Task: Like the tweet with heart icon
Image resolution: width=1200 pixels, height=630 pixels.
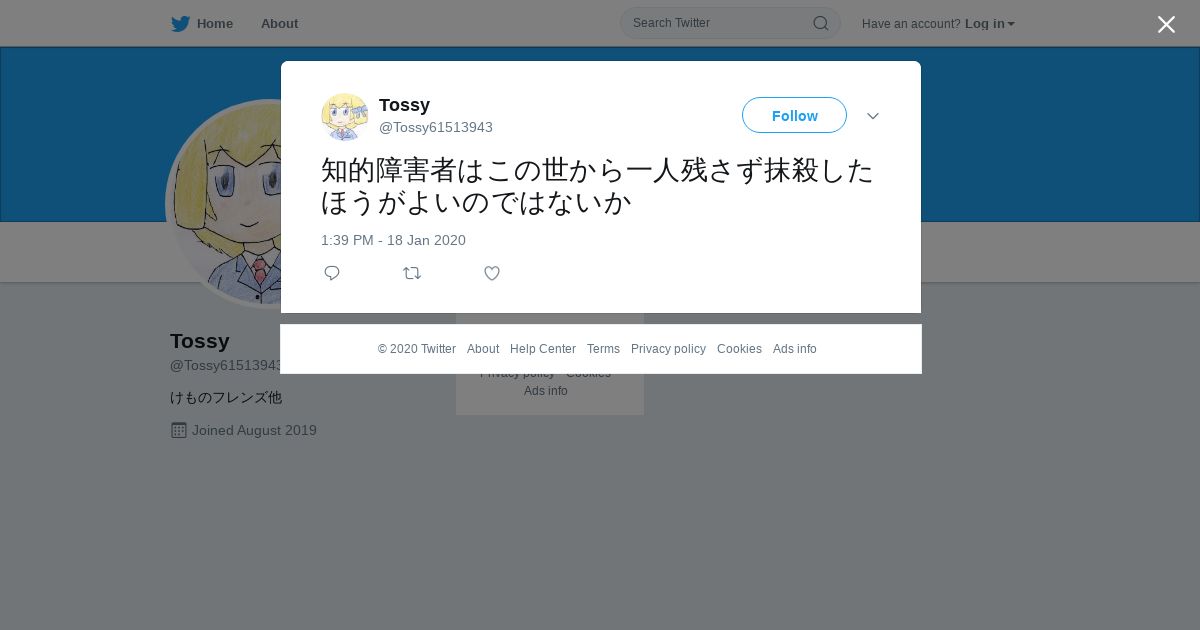Action: point(492,273)
